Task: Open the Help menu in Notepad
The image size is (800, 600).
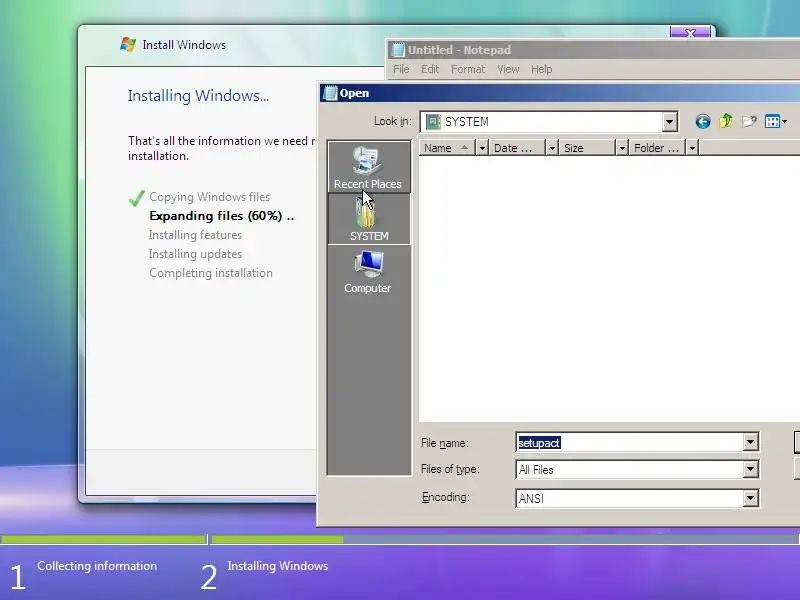Action: point(541,69)
